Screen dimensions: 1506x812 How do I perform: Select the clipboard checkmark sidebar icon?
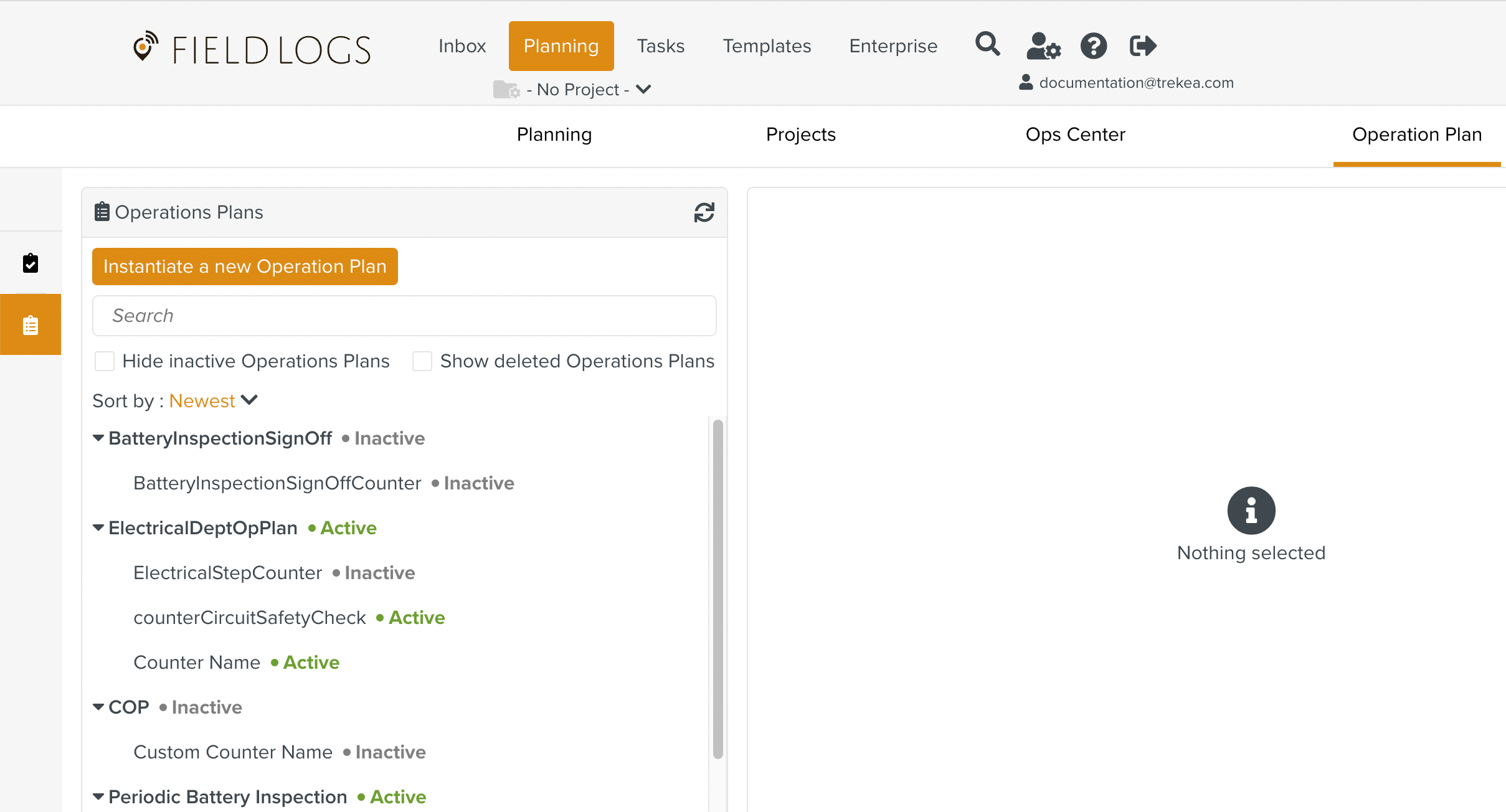pyautogui.click(x=31, y=263)
